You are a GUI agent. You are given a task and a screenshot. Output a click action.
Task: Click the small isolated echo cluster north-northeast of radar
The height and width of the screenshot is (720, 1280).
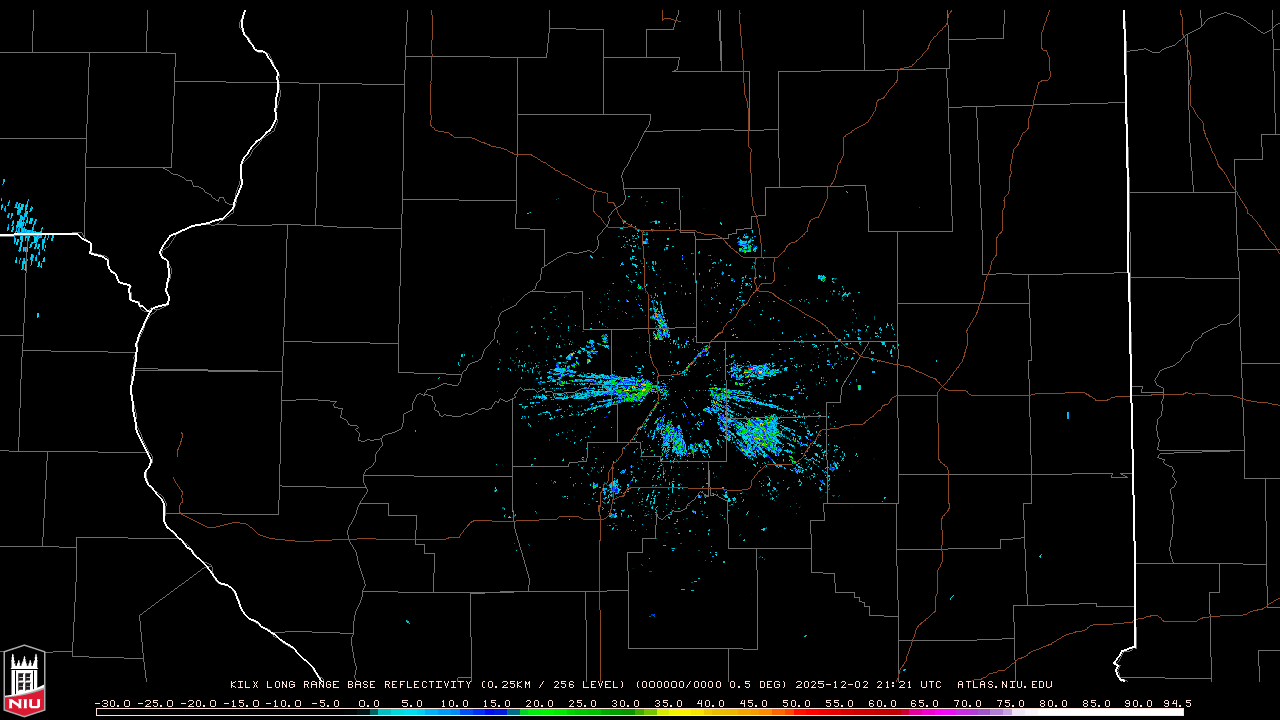(x=745, y=242)
